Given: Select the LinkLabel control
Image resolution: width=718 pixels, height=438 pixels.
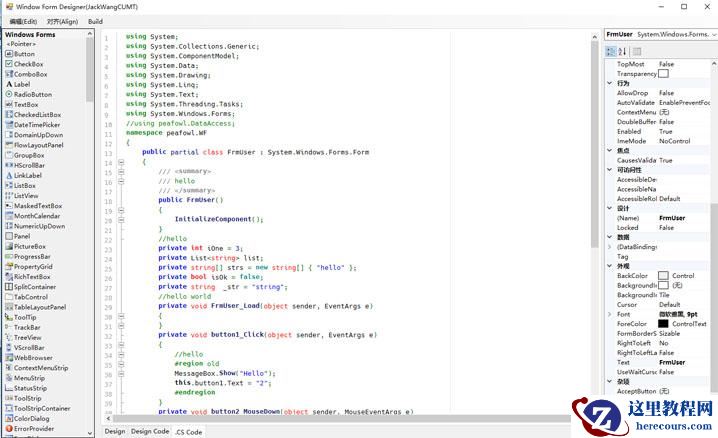Looking at the screenshot, I should (x=23, y=175).
